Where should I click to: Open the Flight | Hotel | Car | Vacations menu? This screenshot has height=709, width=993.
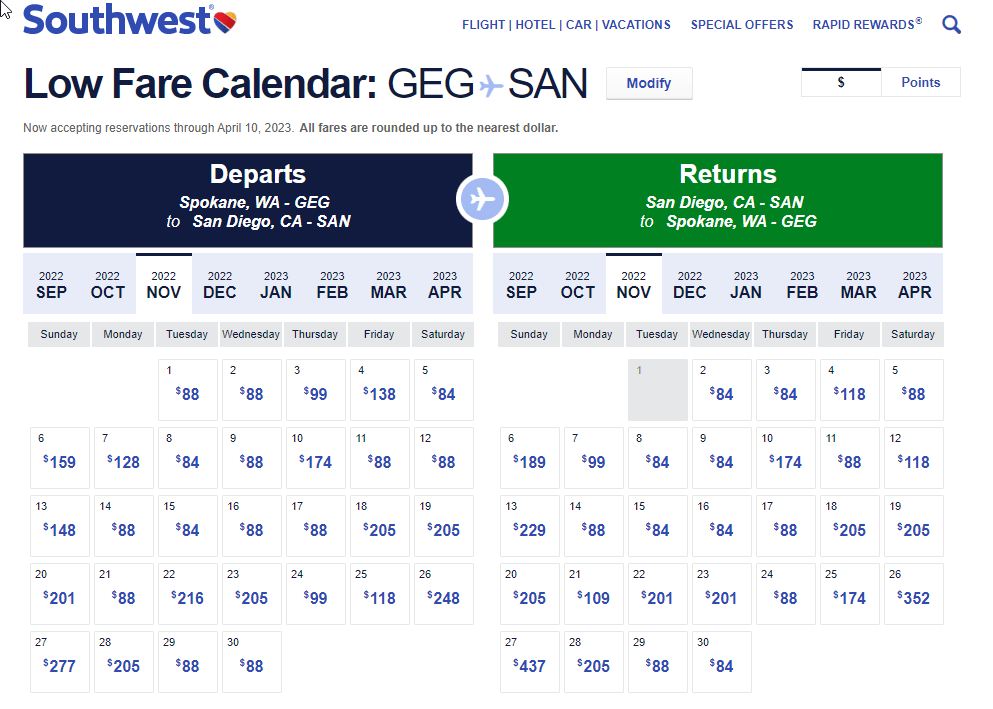(x=566, y=25)
